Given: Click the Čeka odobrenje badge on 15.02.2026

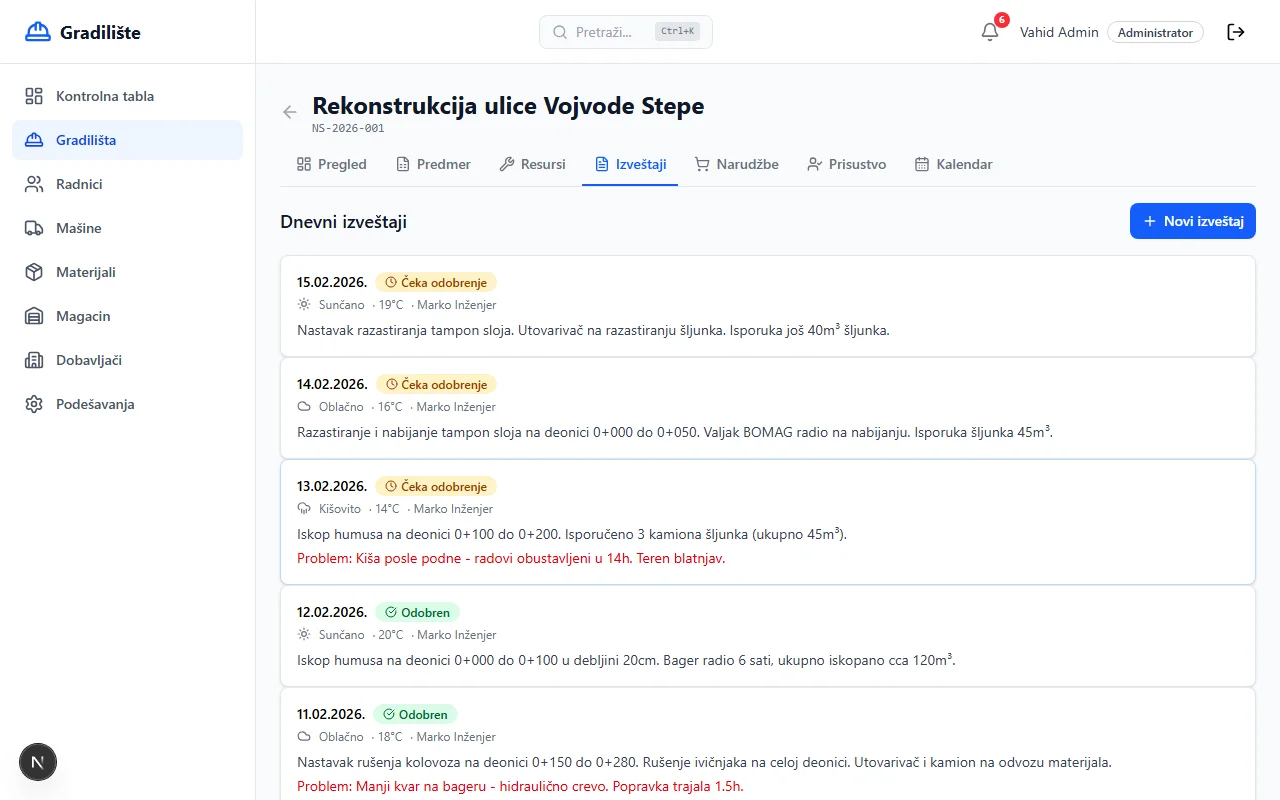Looking at the screenshot, I should point(436,282).
